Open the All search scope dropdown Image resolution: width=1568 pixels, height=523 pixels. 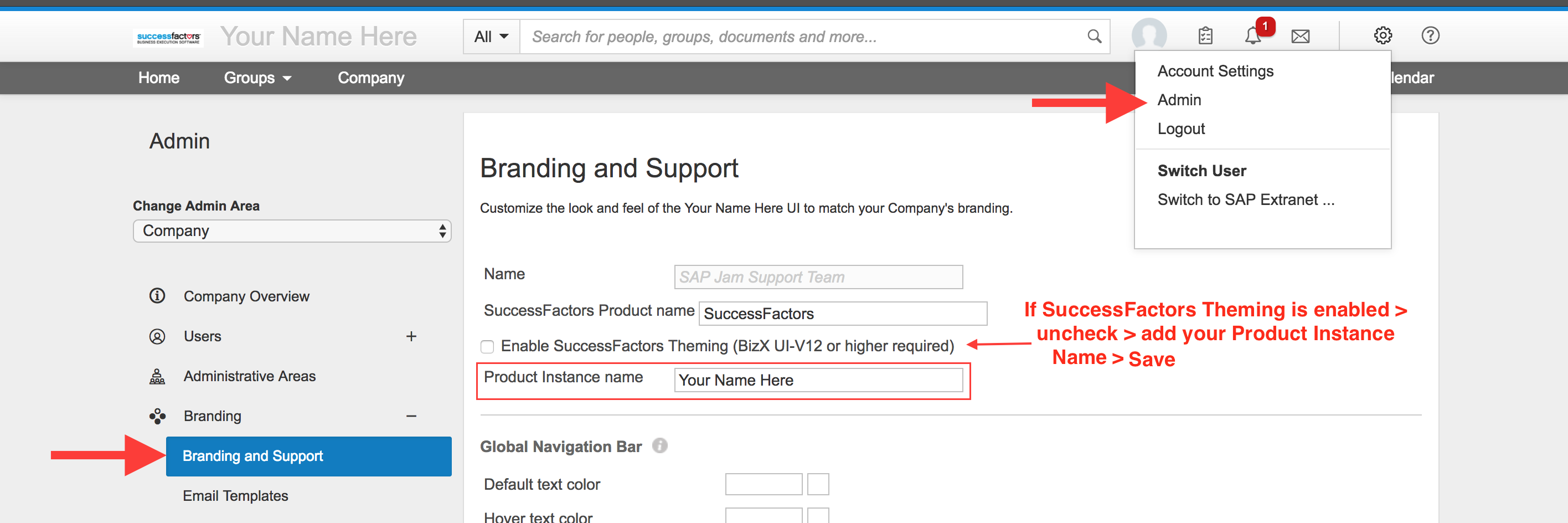click(491, 37)
